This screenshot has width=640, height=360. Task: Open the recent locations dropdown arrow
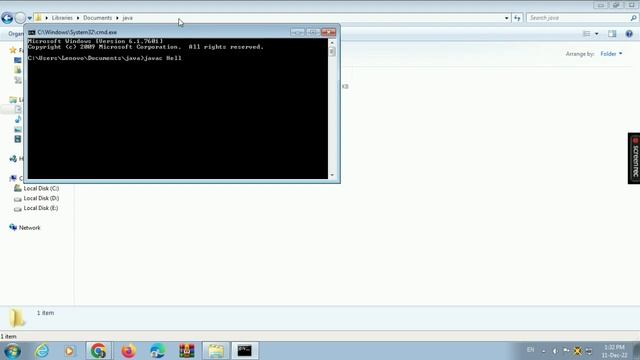coord(29,18)
